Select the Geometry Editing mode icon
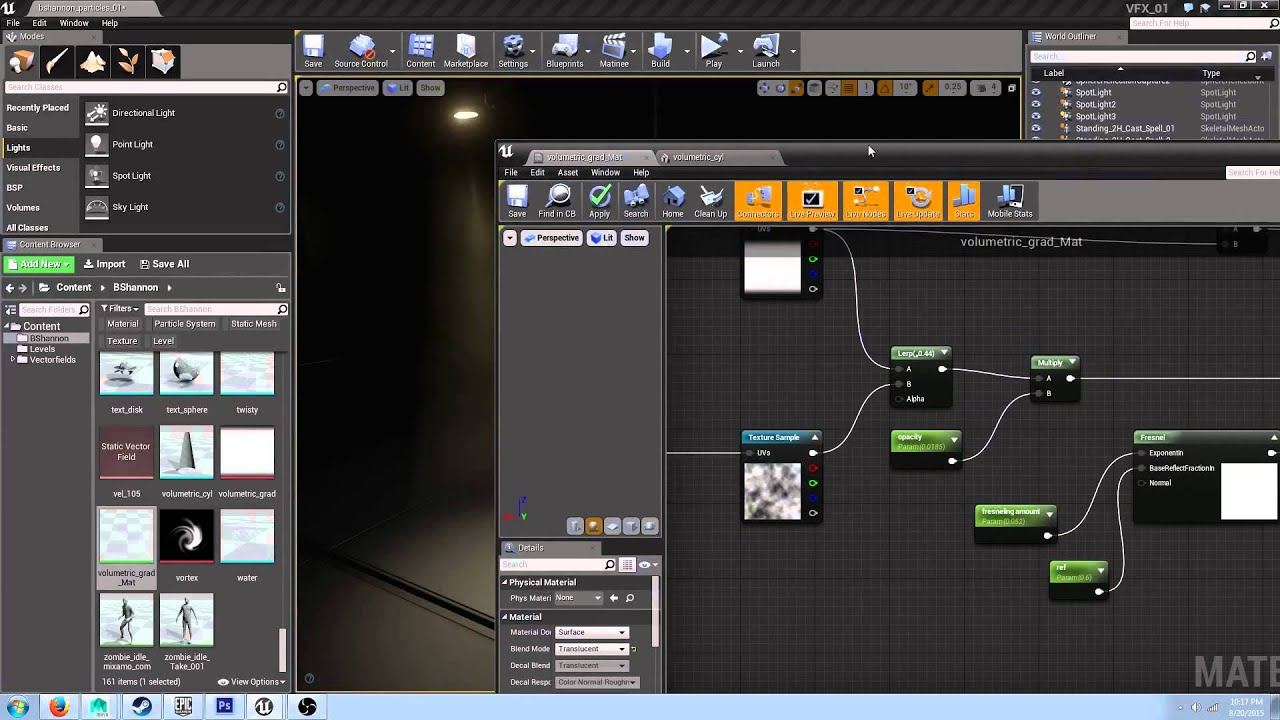The height and width of the screenshot is (720, 1280). coord(163,63)
